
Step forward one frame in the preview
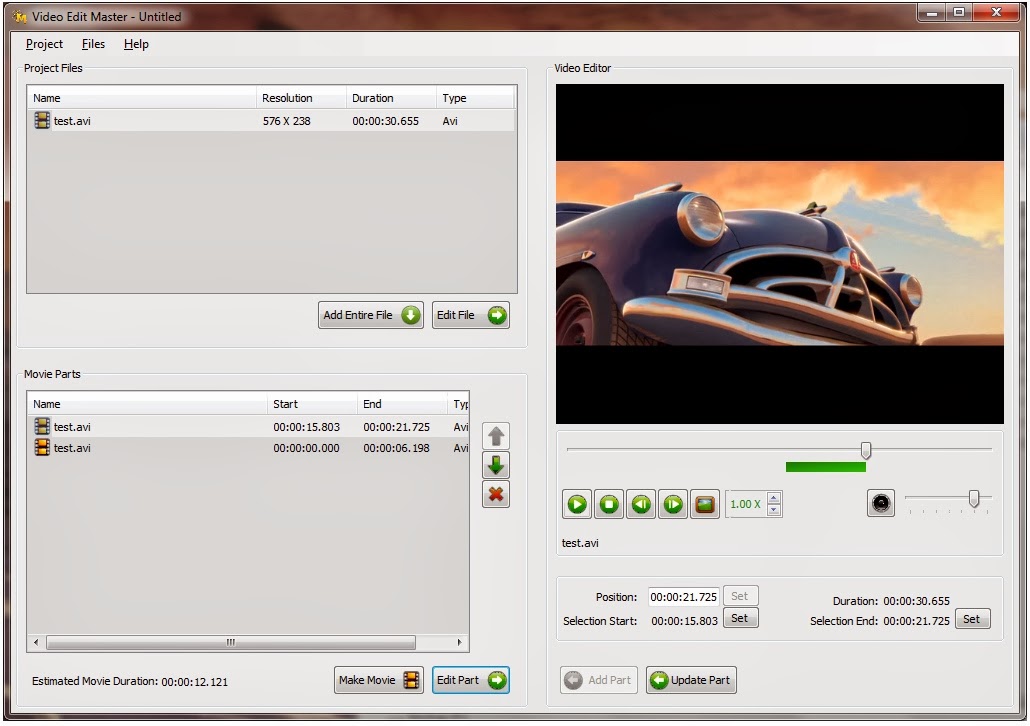(x=672, y=504)
